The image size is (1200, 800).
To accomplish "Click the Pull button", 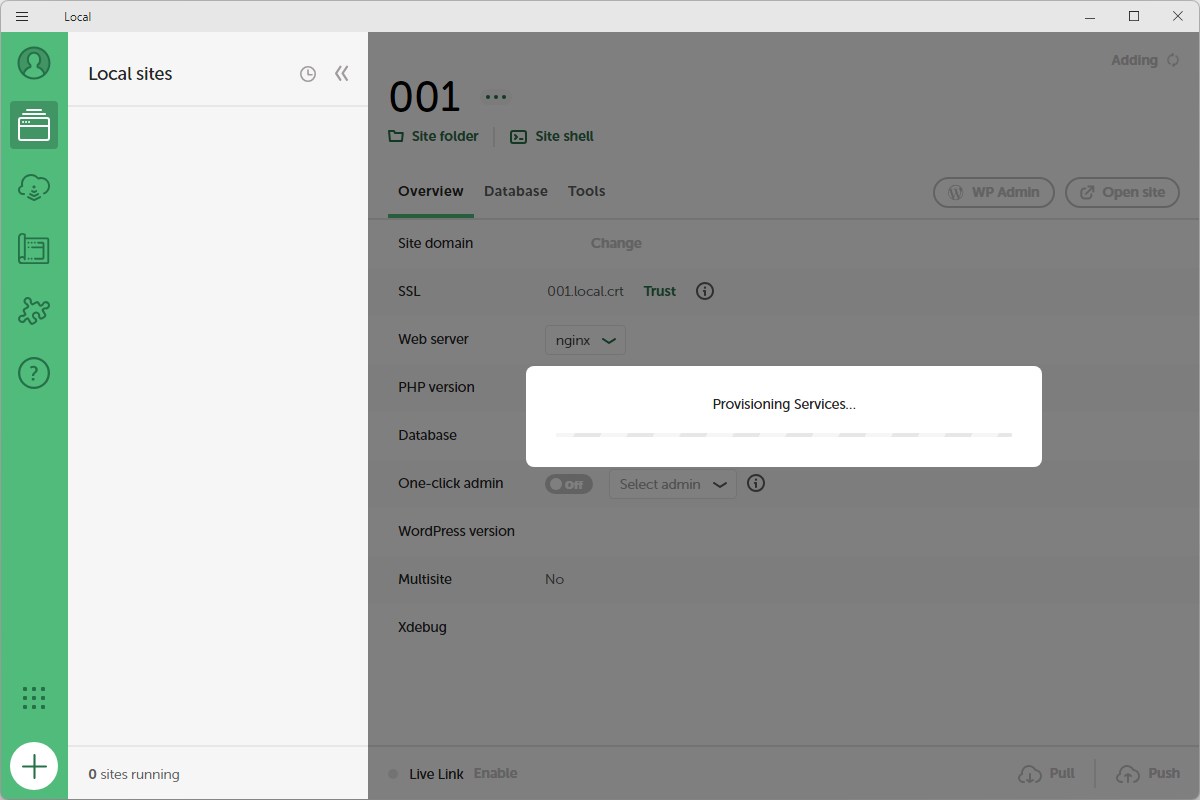I will click(1046, 773).
